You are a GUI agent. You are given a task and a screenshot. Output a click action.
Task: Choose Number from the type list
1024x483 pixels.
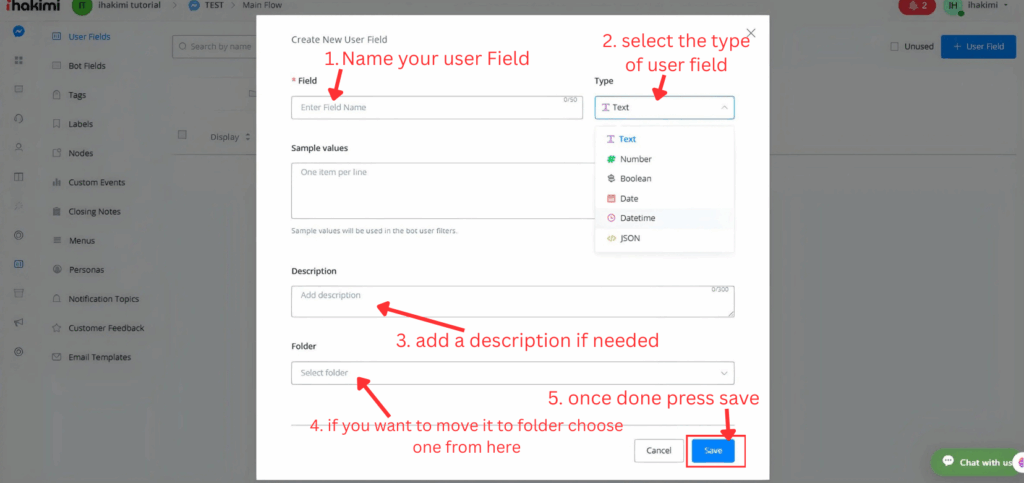click(635, 159)
